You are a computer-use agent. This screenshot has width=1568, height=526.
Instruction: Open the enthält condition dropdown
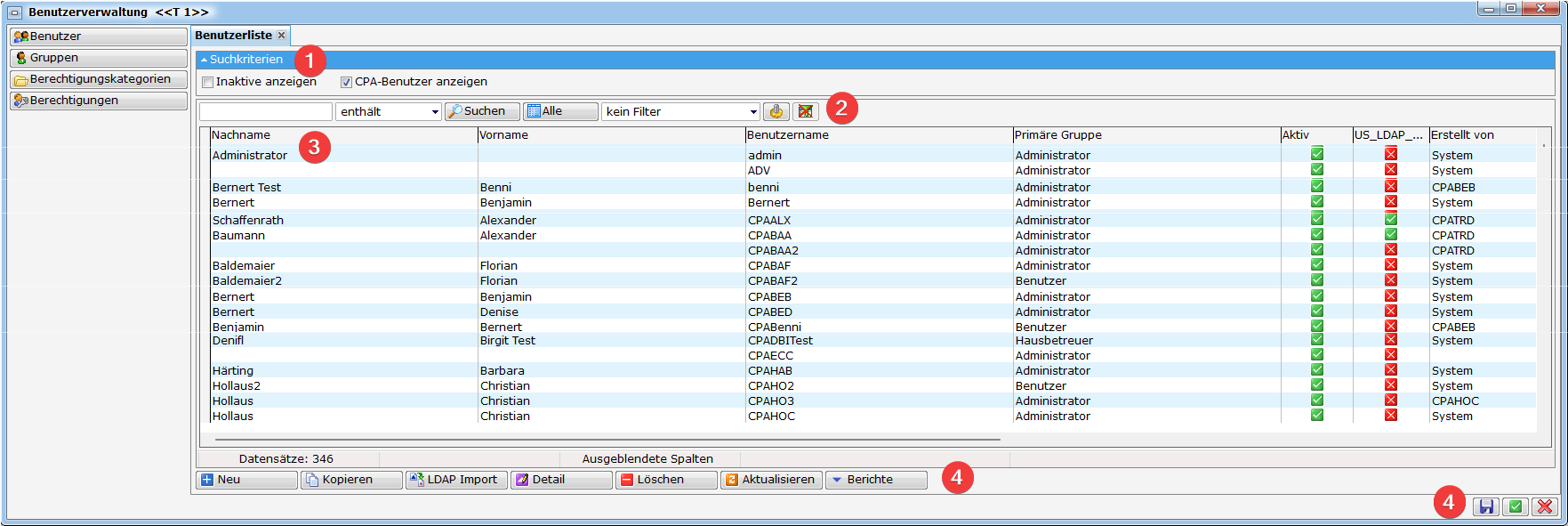[x=435, y=112]
